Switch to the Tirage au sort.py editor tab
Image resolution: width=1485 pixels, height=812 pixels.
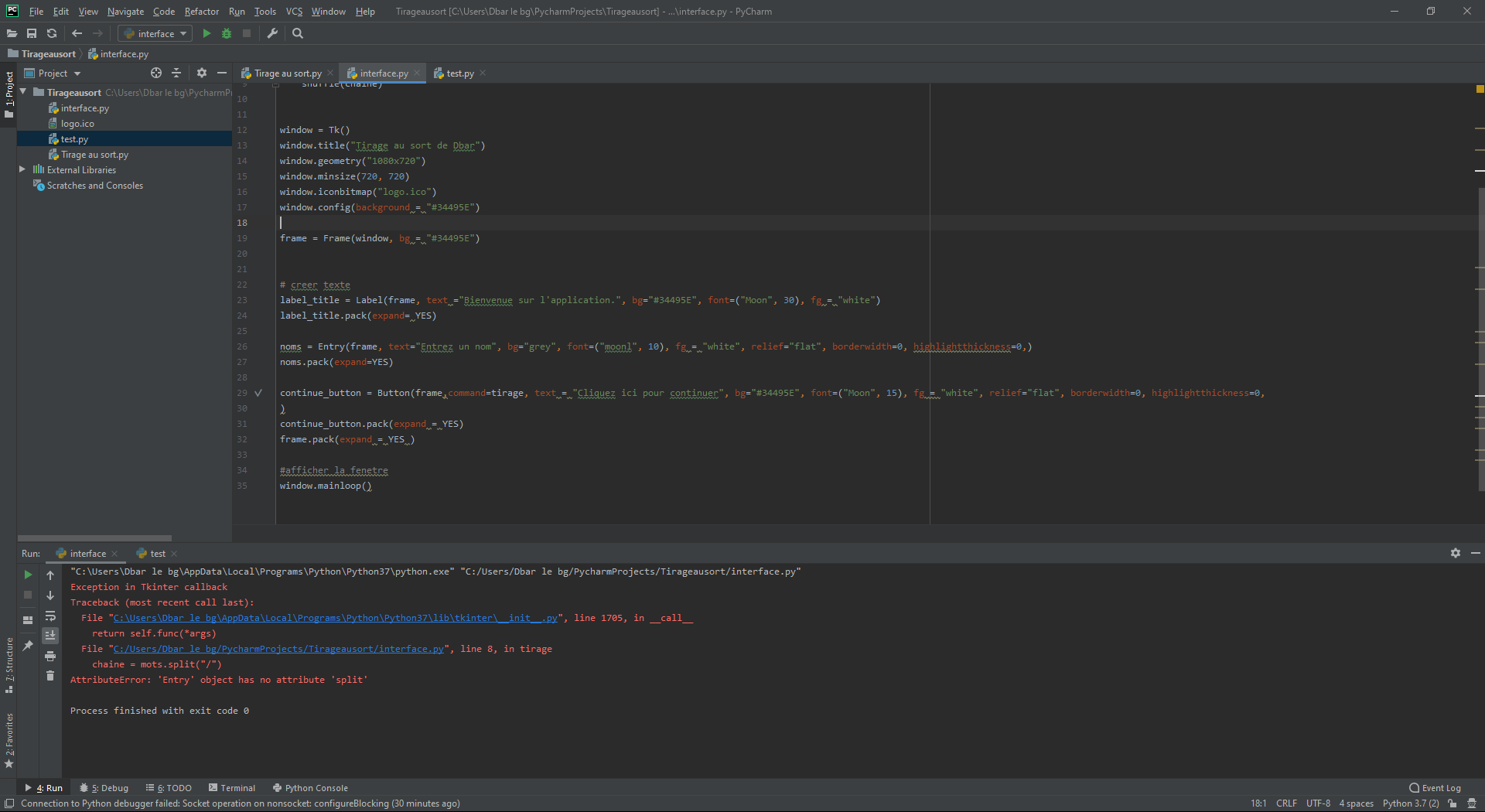pyautogui.click(x=287, y=73)
